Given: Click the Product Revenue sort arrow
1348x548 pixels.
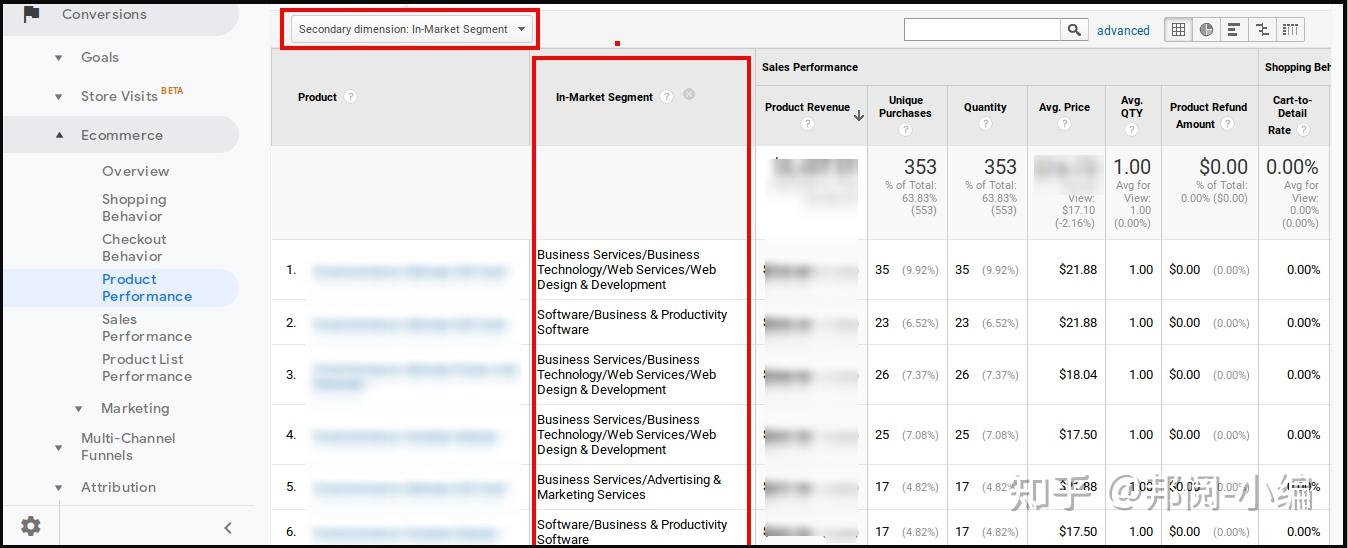Looking at the screenshot, I should point(858,116).
